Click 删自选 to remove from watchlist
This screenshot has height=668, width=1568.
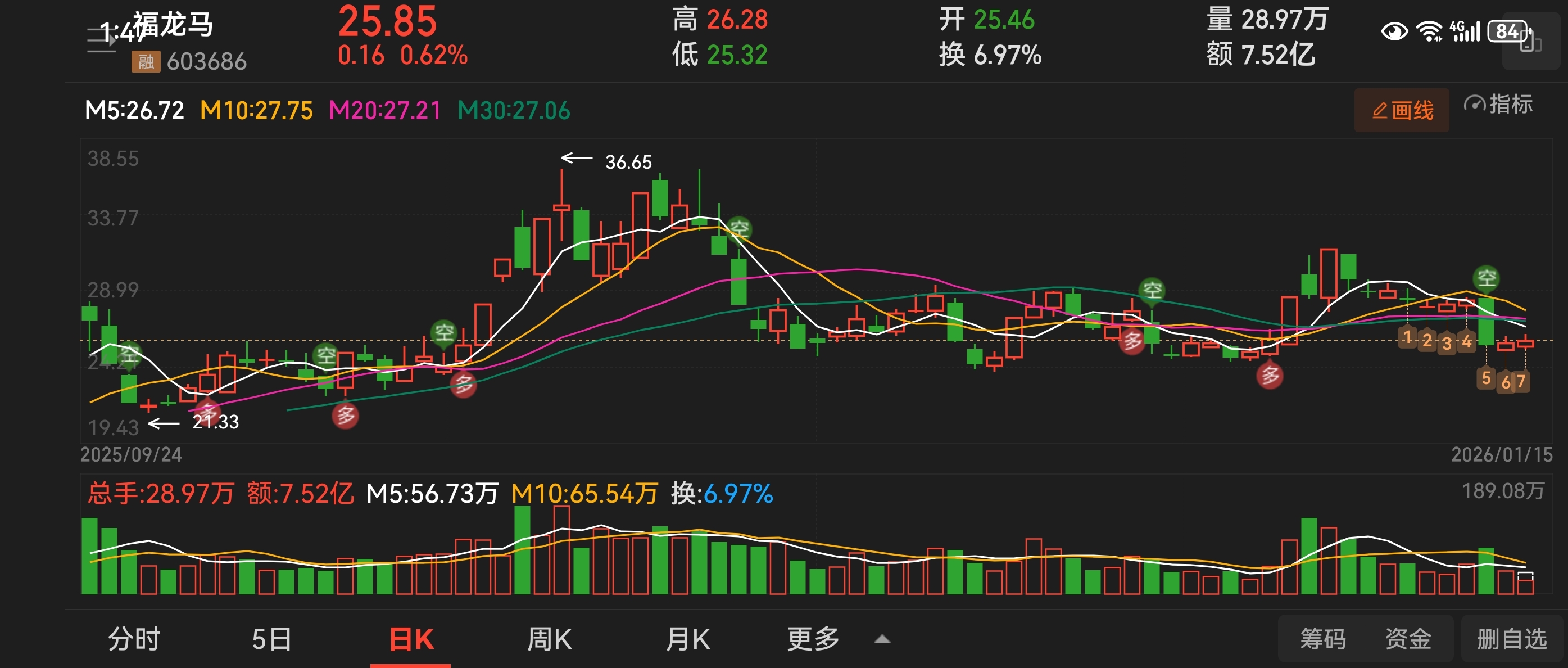click(x=1512, y=639)
